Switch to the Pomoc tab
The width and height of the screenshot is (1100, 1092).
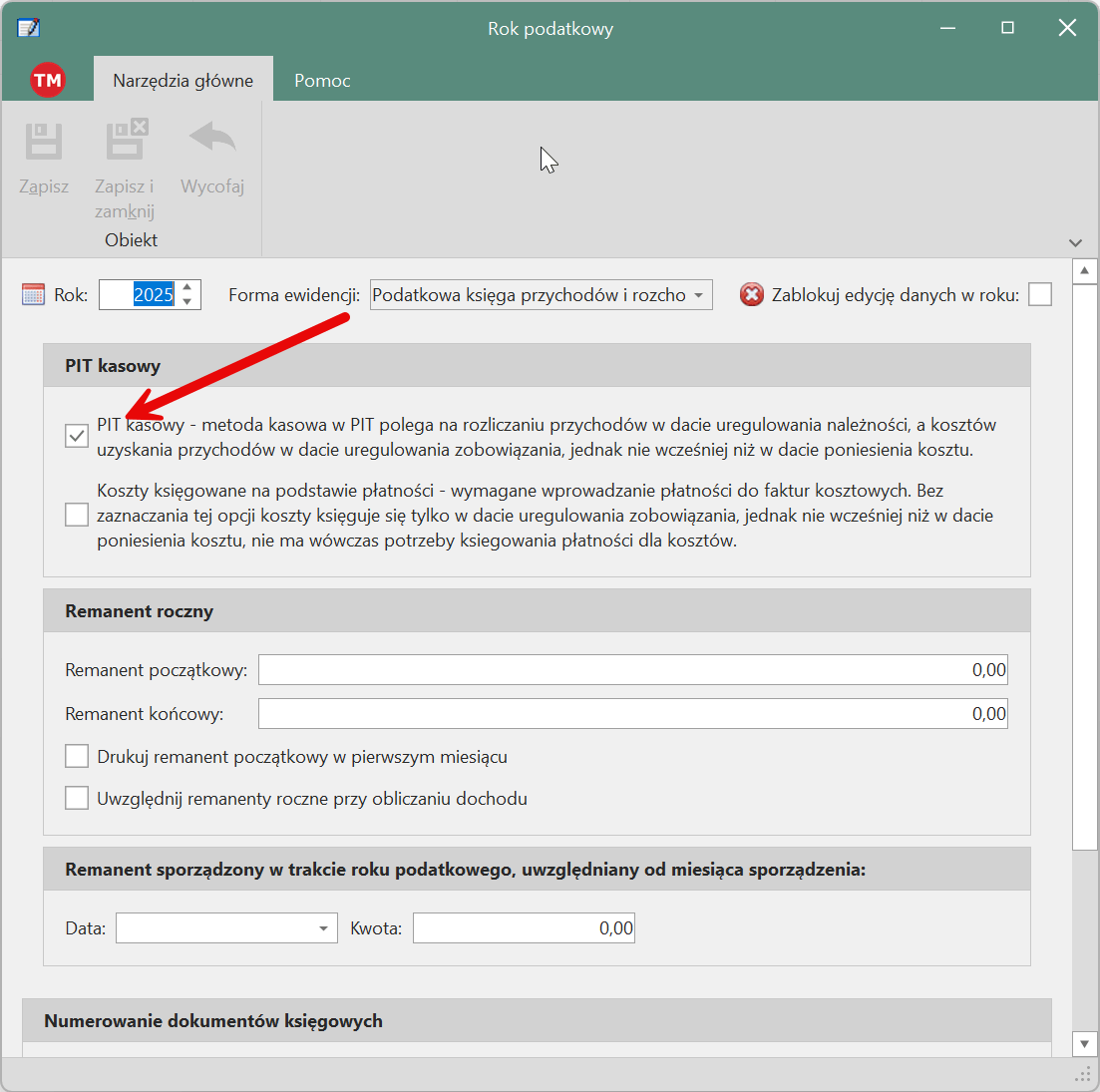[x=322, y=81]
